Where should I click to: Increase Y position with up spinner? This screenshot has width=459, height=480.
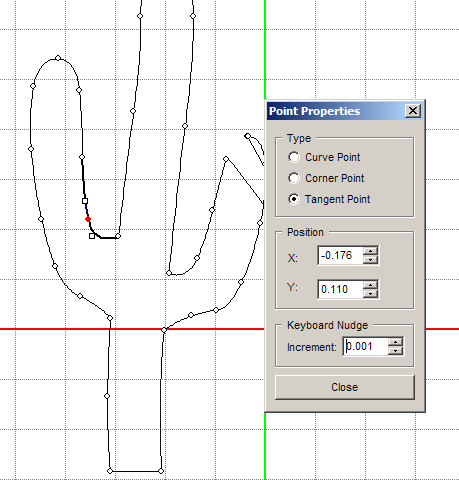click(x=370, y=285)
